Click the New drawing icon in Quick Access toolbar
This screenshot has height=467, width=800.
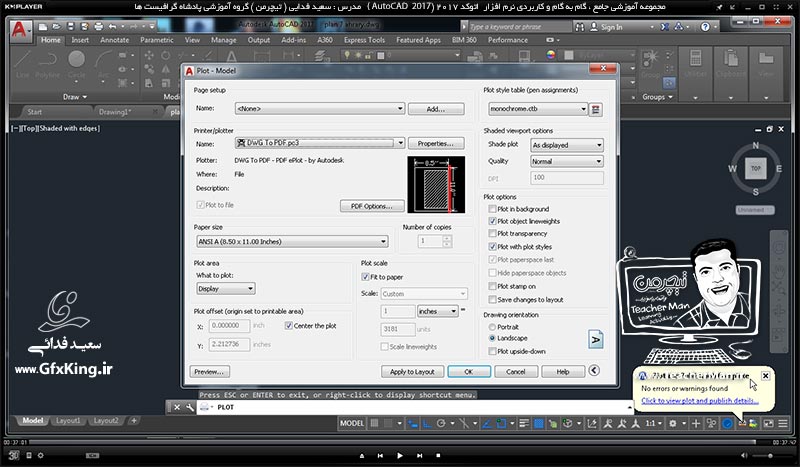pyautogui.click(x=43, y=27)
